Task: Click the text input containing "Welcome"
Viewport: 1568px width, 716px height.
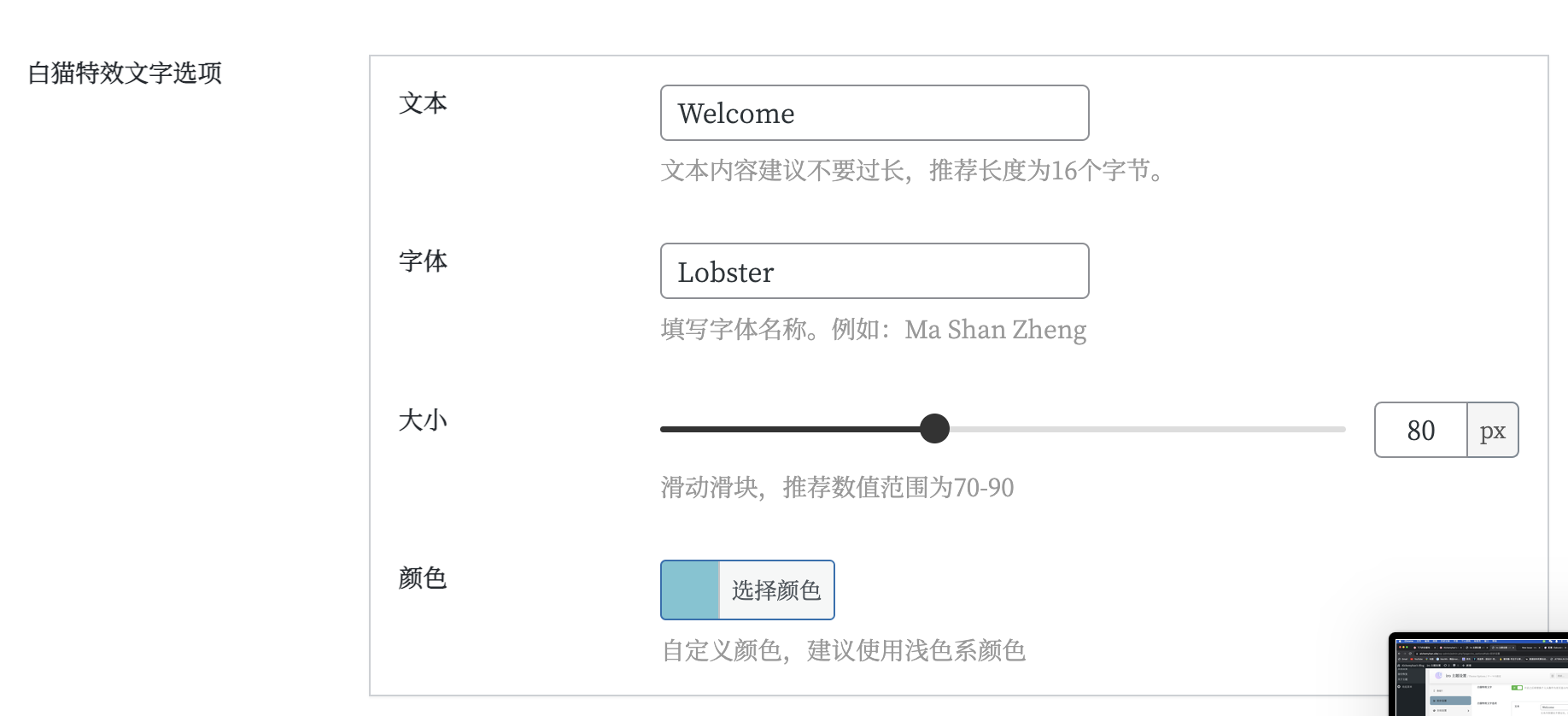Action: (x=873, y=112)
